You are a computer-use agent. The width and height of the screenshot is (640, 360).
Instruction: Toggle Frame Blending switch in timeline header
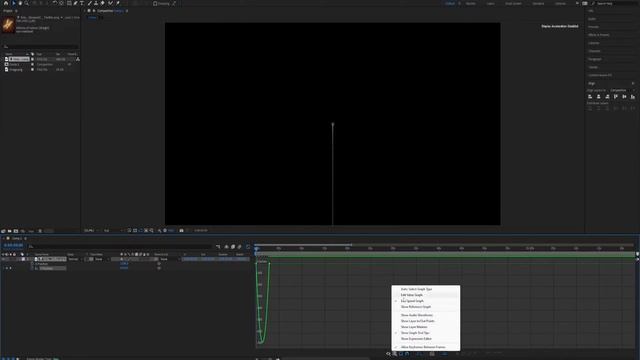tap(233, 247)
